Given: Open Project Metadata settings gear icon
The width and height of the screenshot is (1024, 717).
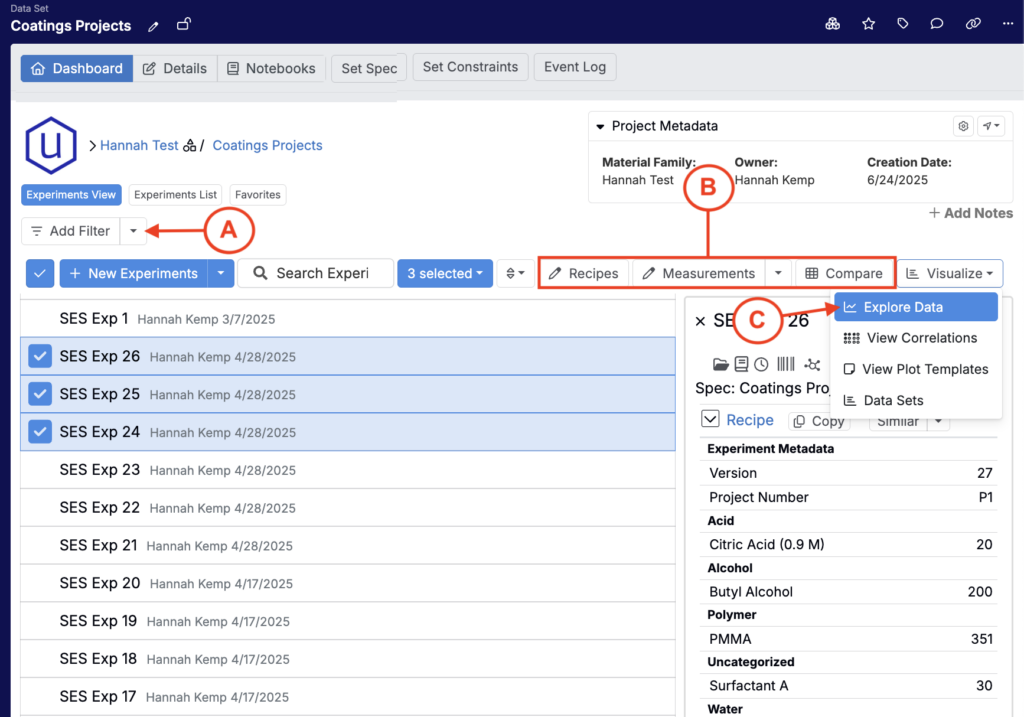Looking at the screenshot, I should click(x=963, y=126).
